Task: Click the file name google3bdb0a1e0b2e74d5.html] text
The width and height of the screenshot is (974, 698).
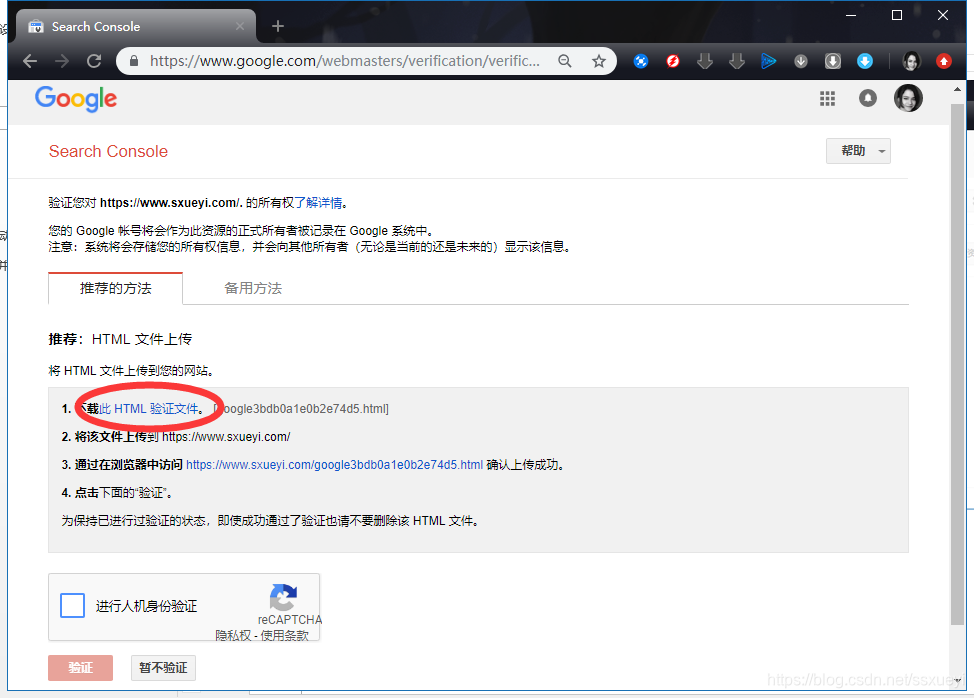Action: (301, 409)
